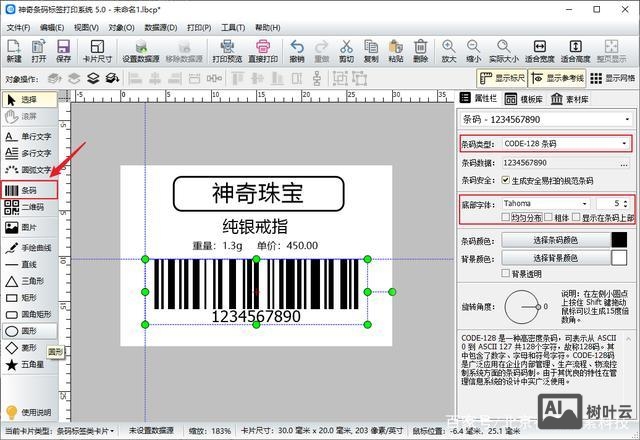The image size is (640, 440).
Task: Fit height with the 适合高度 icon
Action: tap(576, 51)
